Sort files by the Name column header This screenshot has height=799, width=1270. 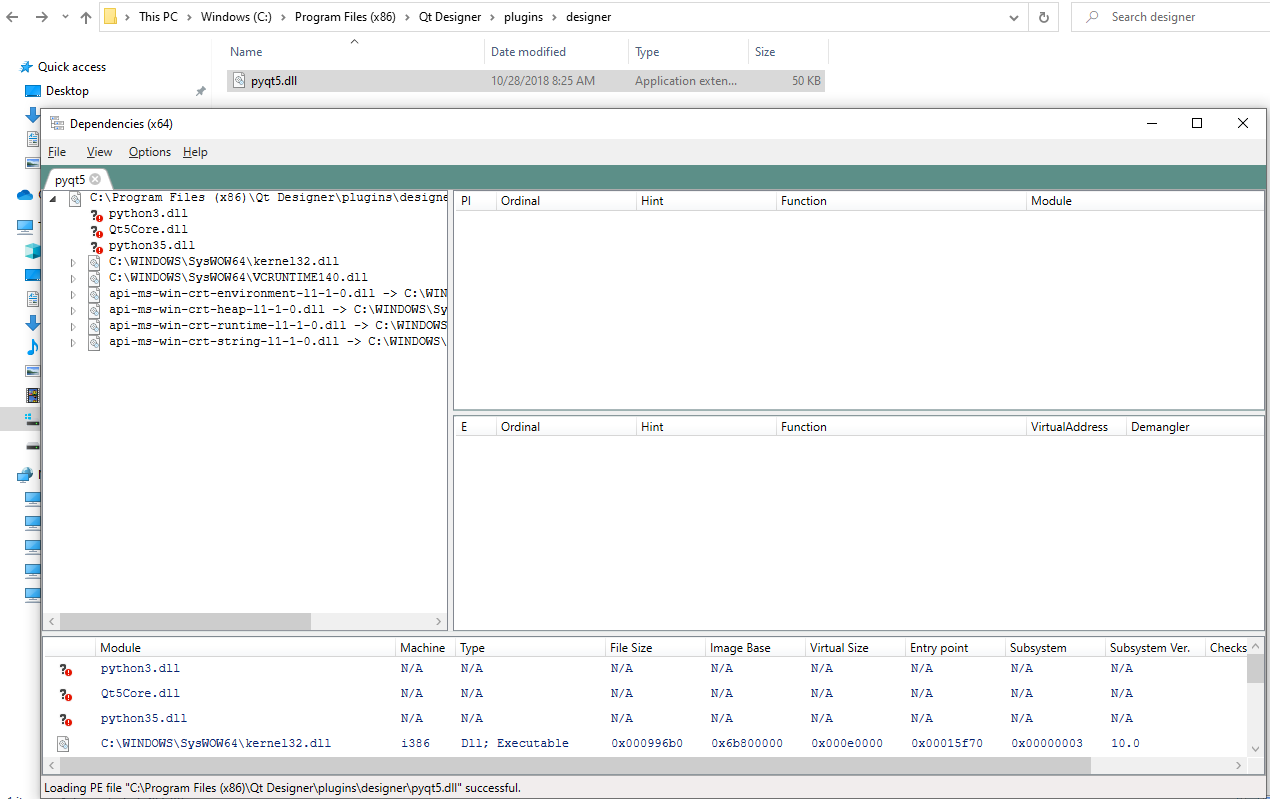coord(246,51)
